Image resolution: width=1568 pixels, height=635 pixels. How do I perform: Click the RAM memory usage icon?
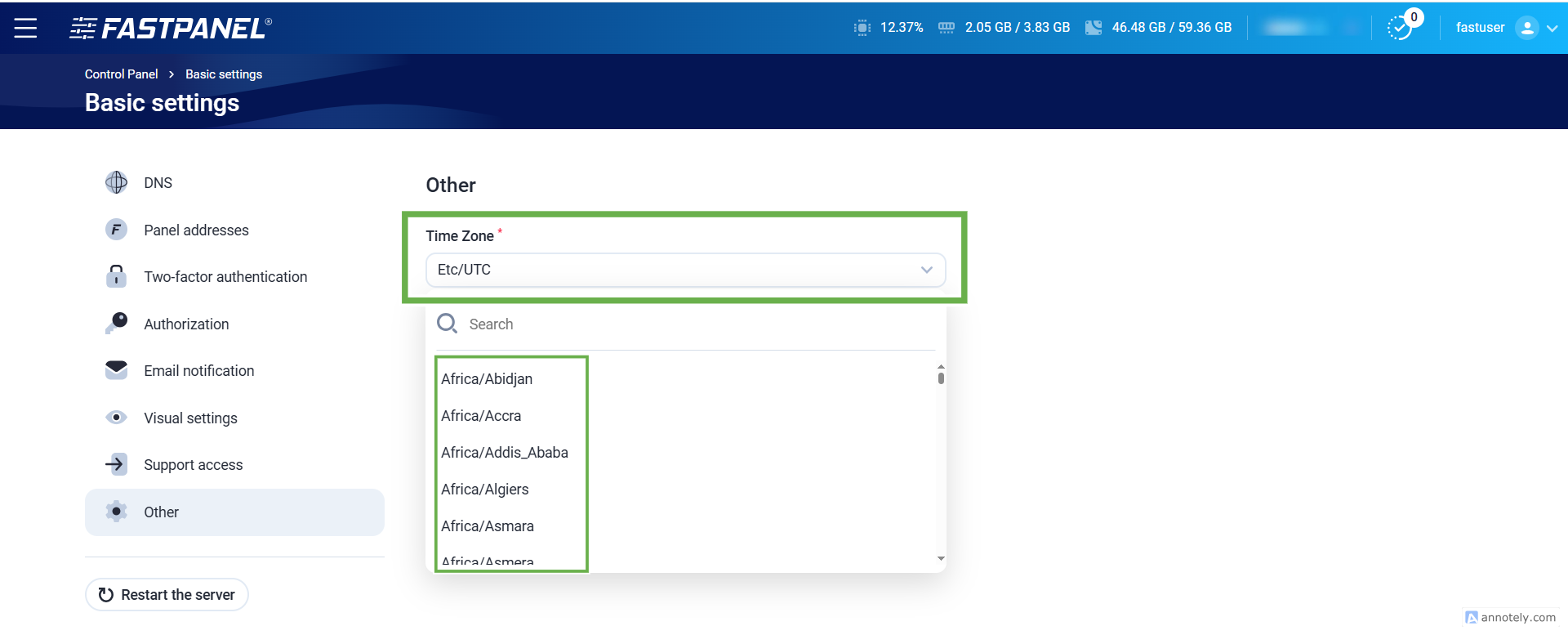(946, 28)
